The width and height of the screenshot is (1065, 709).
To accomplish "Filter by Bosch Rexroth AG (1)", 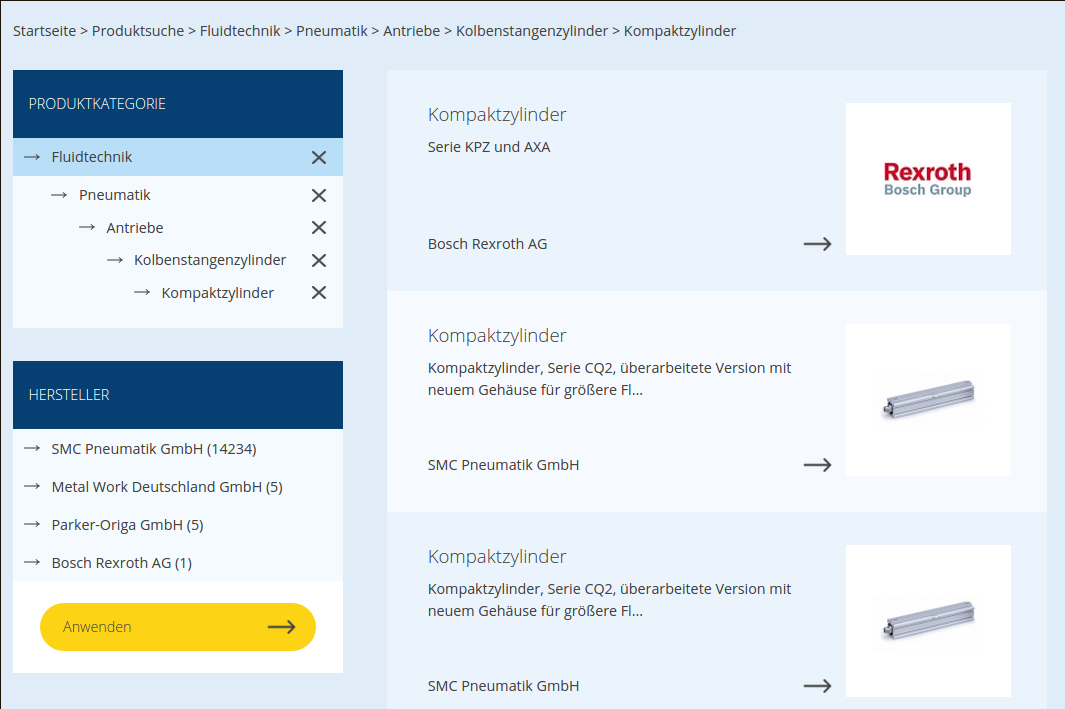I will pyautogui.click(x=122, y=563).
